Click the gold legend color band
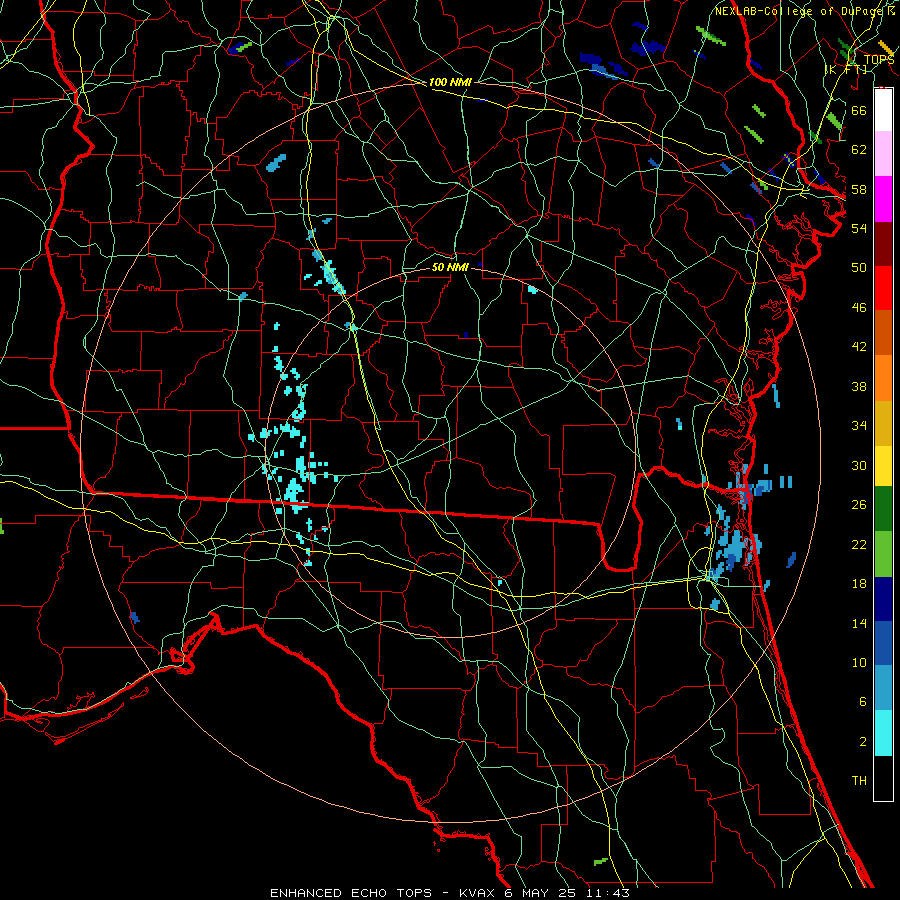The width and height of the screenshot is (900, 900). point(883,423)
